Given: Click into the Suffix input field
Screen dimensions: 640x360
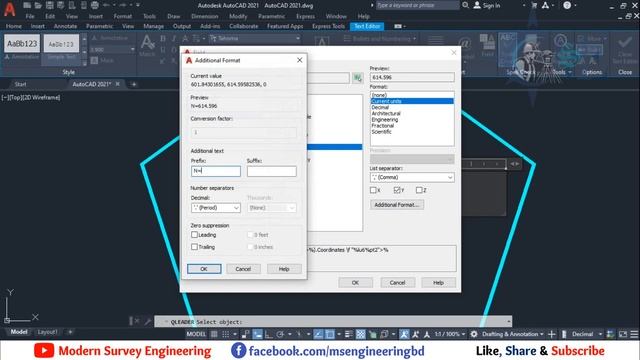Looking at the screenshot, I should (271, 171).
